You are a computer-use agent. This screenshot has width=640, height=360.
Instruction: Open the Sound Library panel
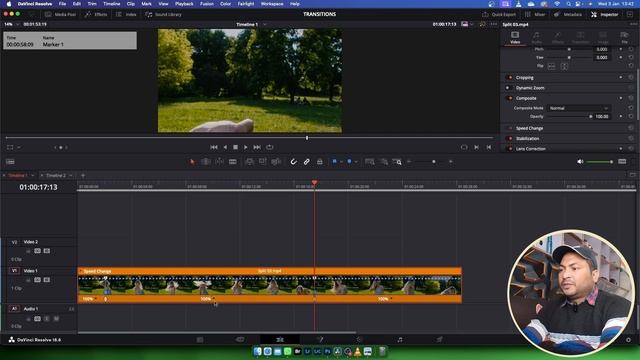pyautogui.click(x=163, y=14)
